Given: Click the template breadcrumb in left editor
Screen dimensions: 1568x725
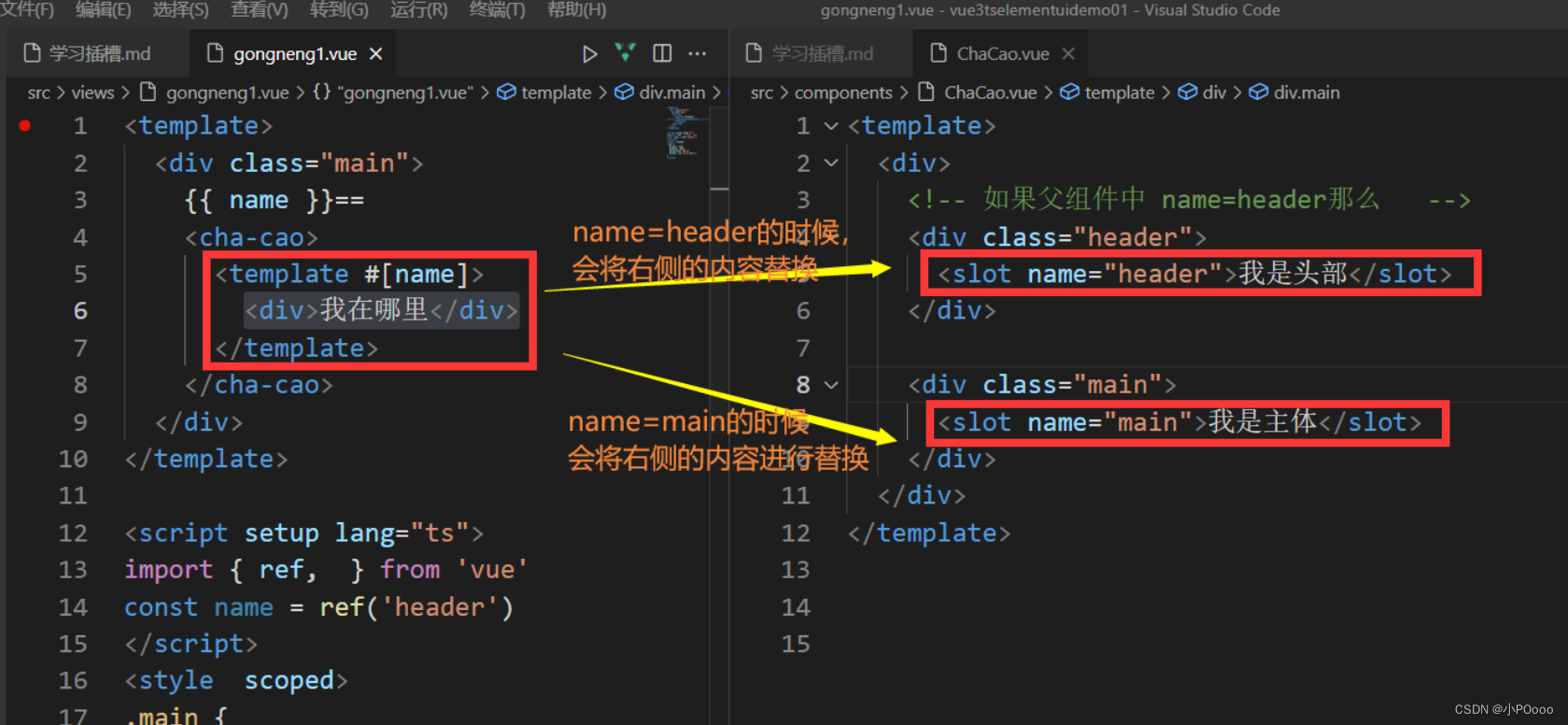Looking at the screenshot, I should click(544, 92).
